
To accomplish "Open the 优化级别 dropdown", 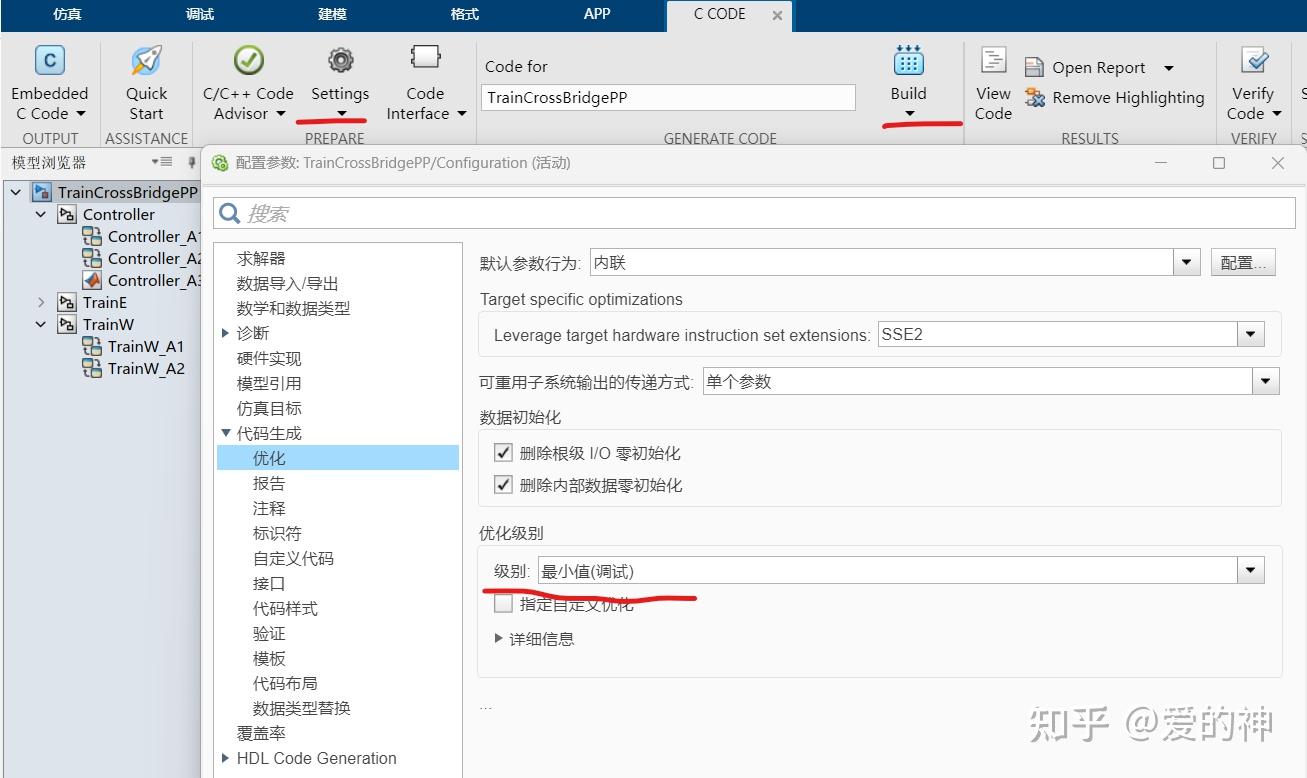I will pyautogui.click(x=1250, y=569).
